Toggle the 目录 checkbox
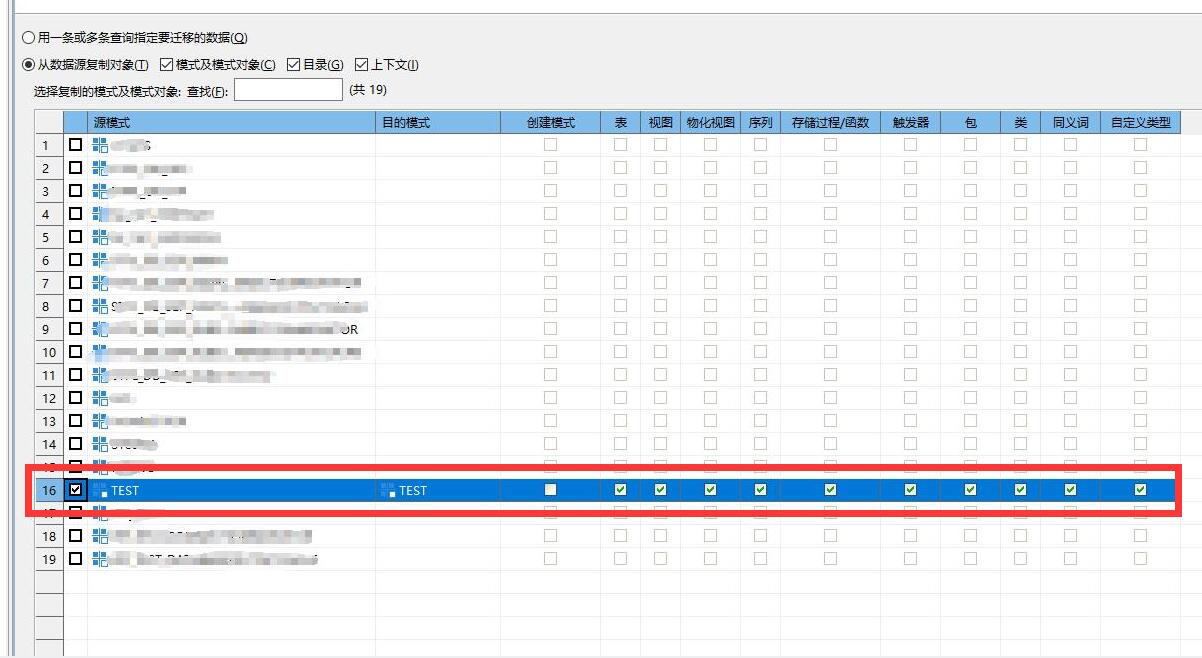This screenshot has height=658, width=1202. 293,65
